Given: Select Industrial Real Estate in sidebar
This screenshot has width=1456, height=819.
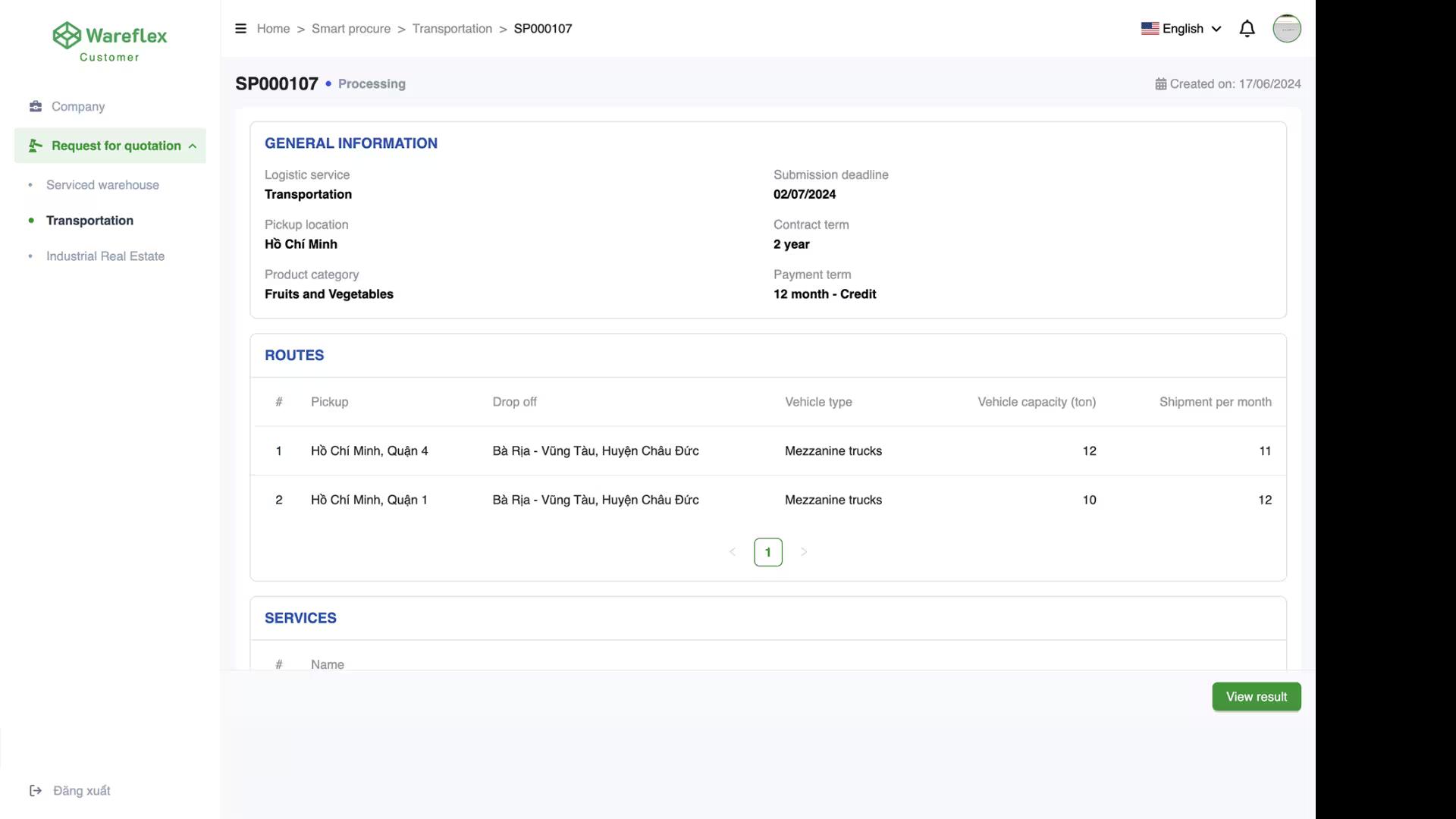Looking at the screenshot, I should [105, 256].
